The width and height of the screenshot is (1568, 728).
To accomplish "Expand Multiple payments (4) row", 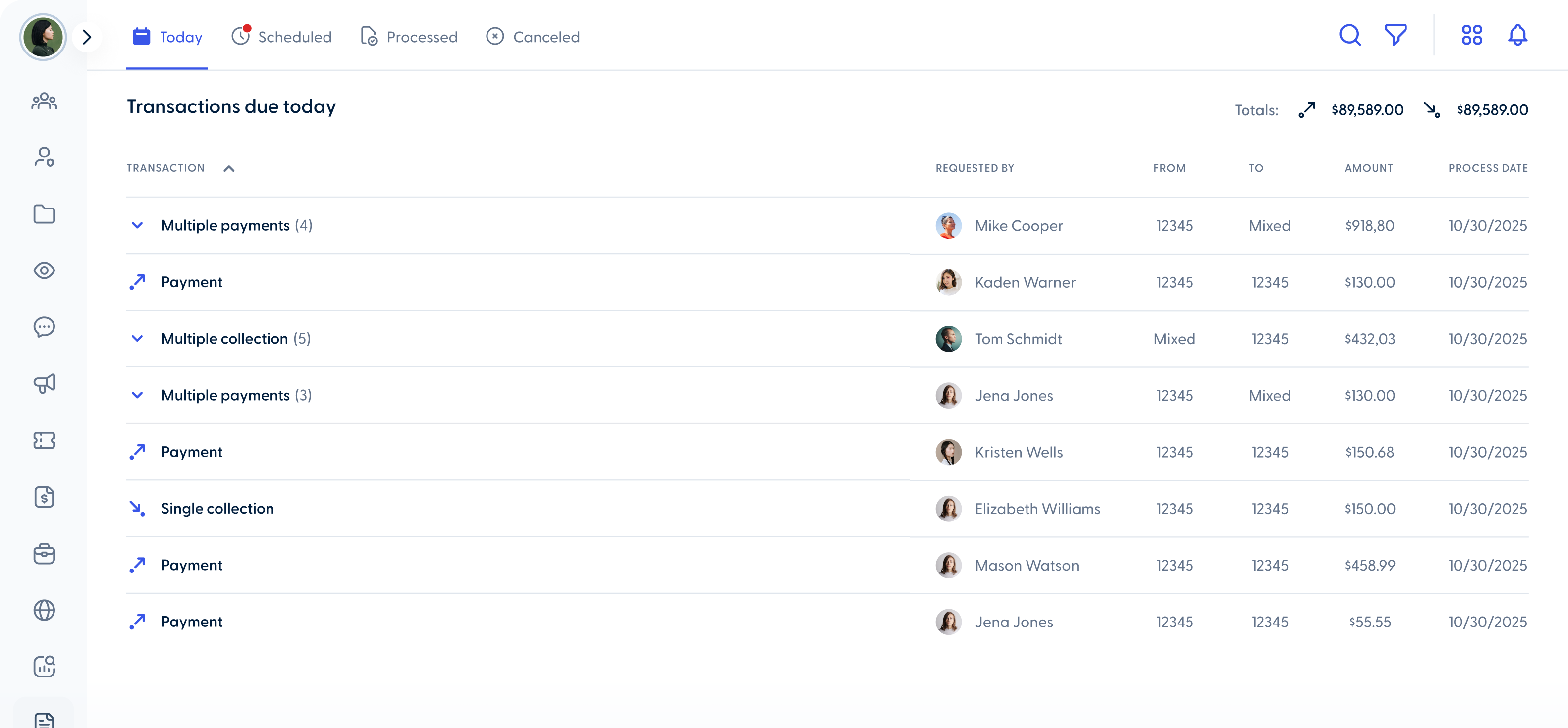I will [138, 226].
